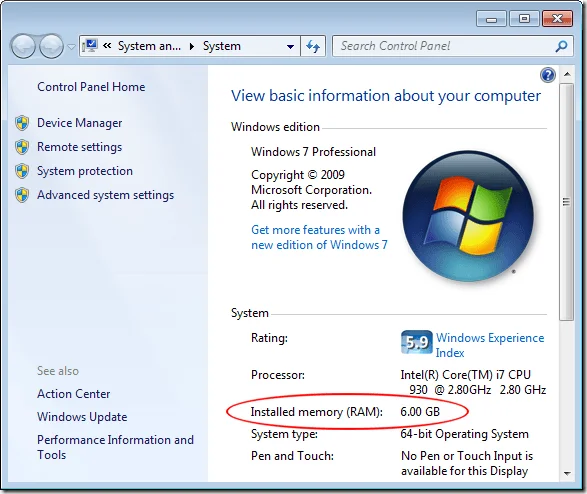Click the shield icon next to System protection
Image resolution: width=587 pixels, height=494 pixels.
pos(22,171)
